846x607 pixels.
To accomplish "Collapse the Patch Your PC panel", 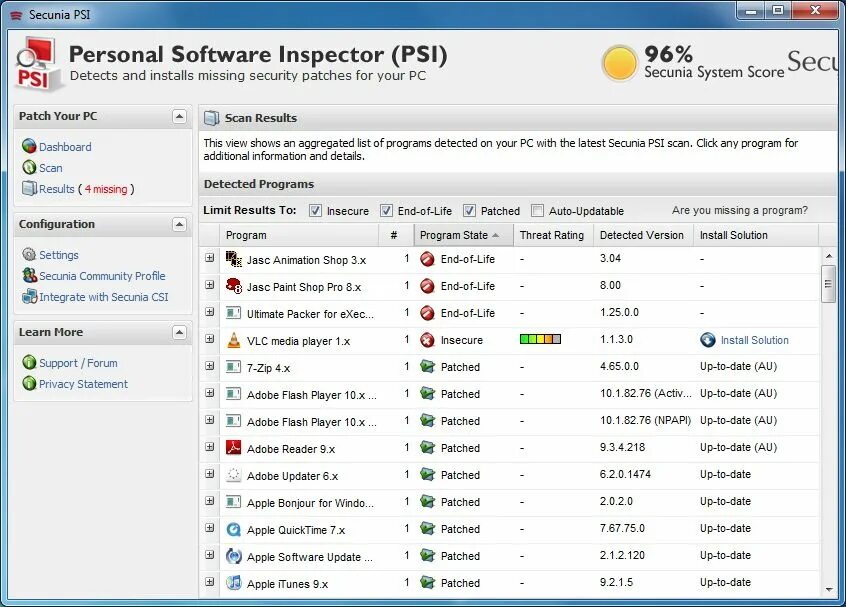I will click(x=180, y=116).
